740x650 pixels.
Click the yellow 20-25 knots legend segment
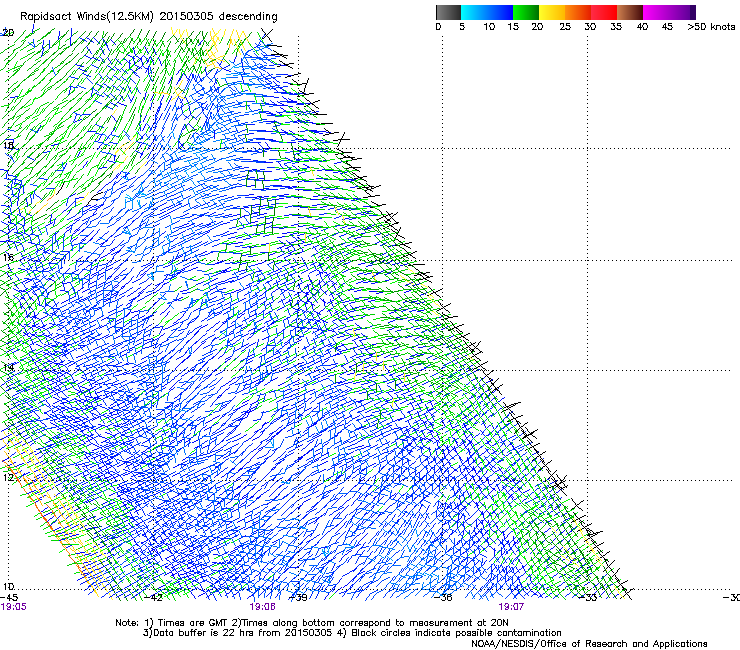pos(552,12)
